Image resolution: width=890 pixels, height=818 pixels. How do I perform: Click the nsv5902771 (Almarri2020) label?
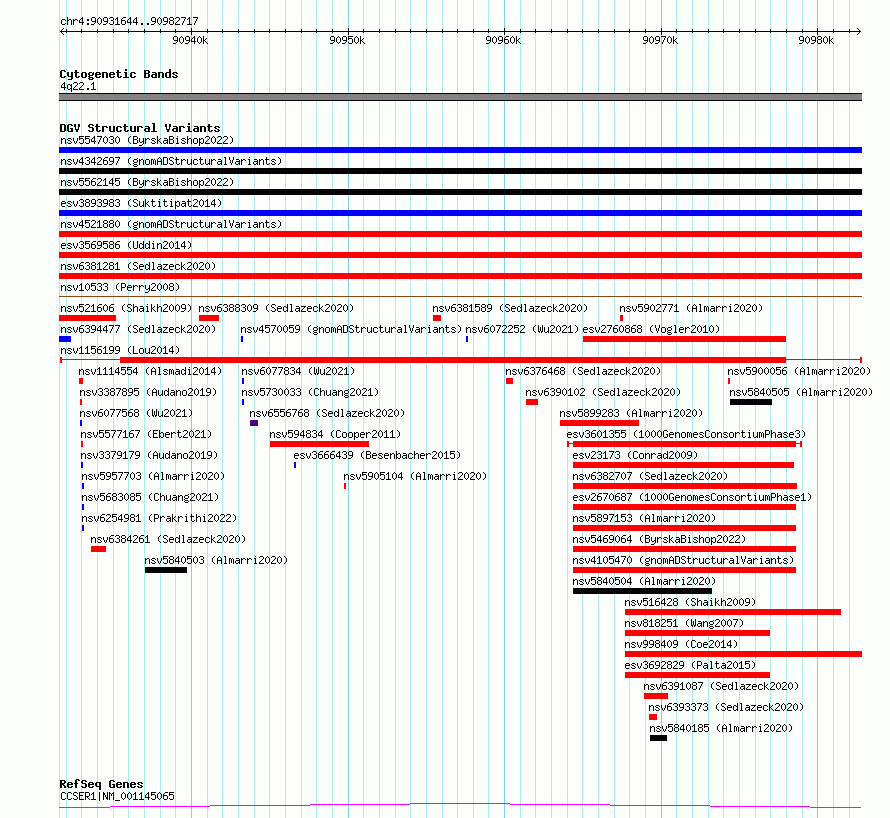[691, 308]
